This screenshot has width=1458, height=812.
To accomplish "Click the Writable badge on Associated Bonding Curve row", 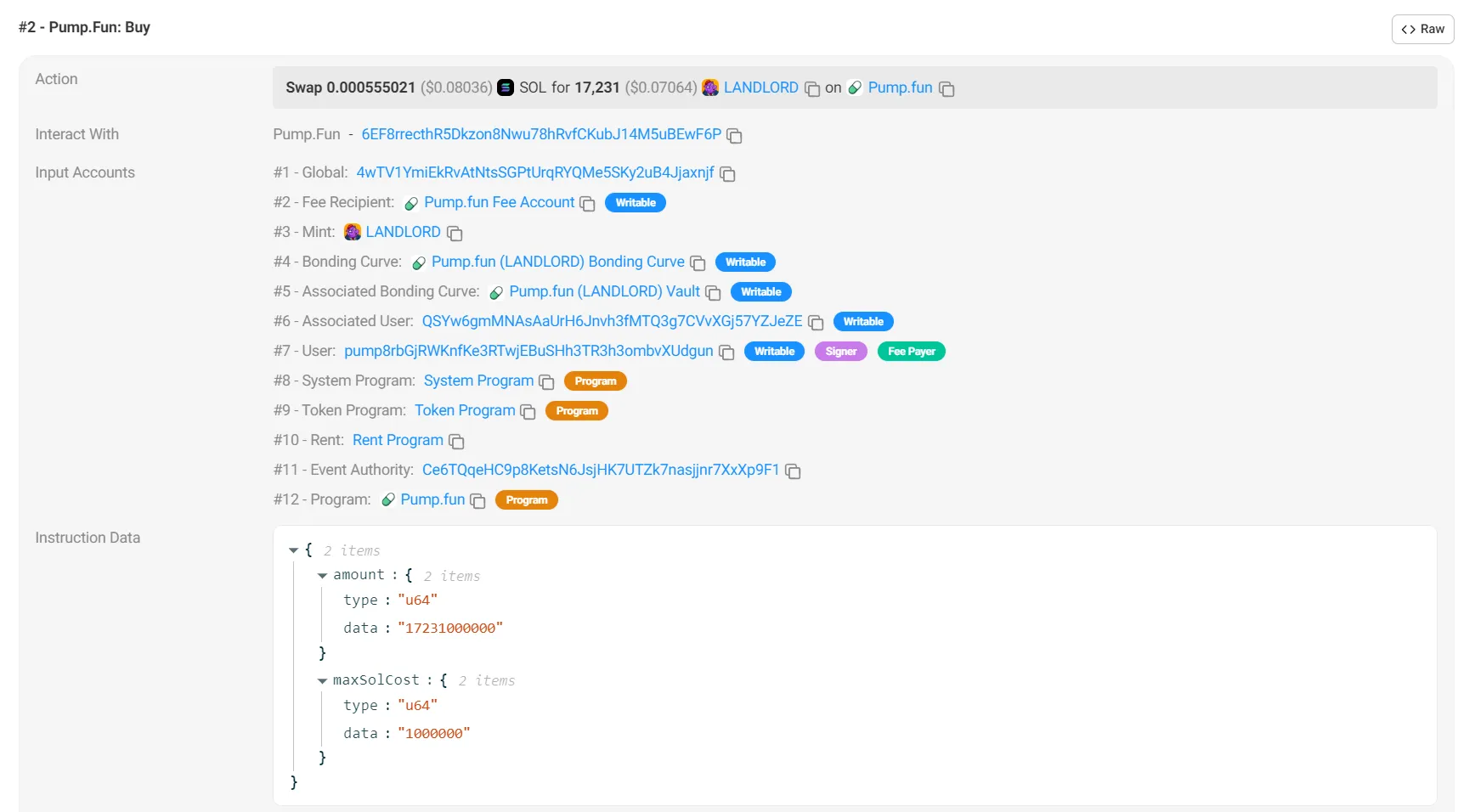I will 761,292.
